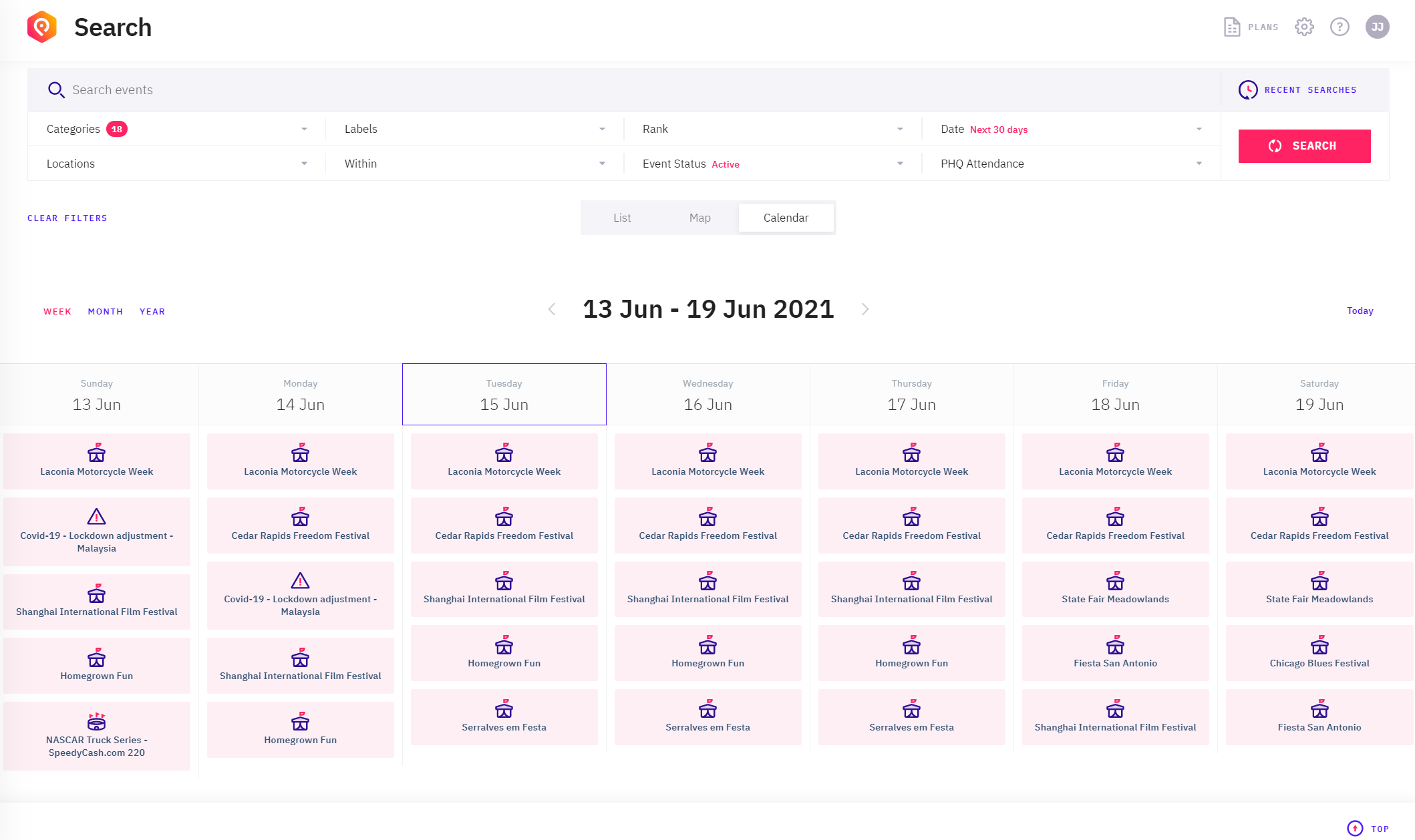The height and width of the screenshot is (840, 1415).
Task: Select the Week view option
Action: 57,311
